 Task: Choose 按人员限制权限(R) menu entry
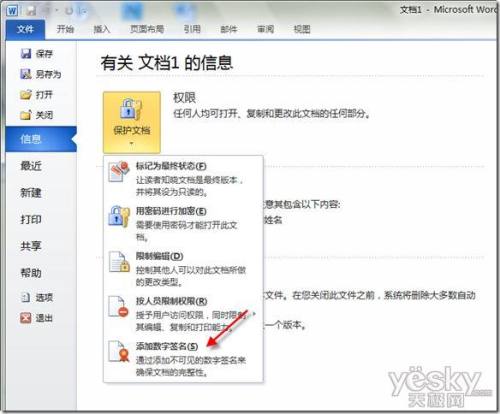[183, 314]
